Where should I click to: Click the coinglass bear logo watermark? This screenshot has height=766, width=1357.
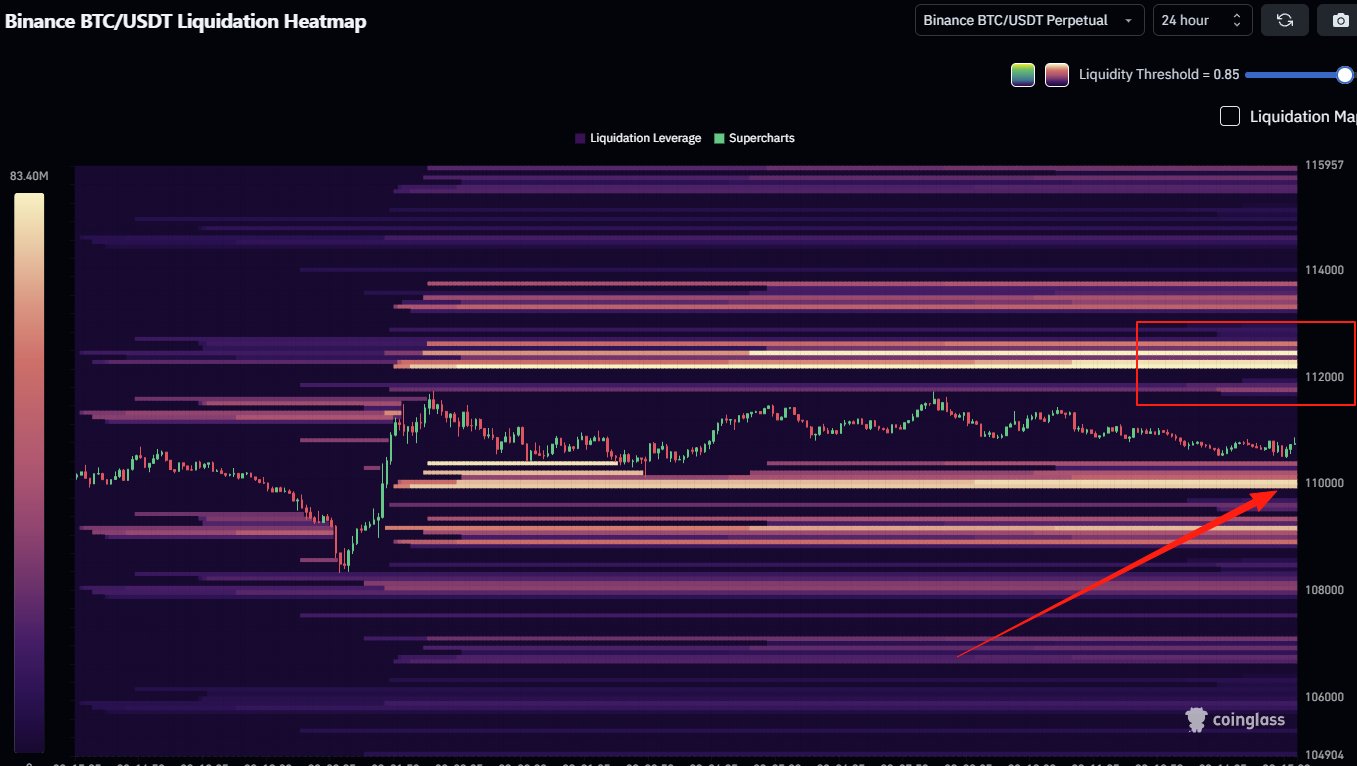click(x=1196, y=719)
